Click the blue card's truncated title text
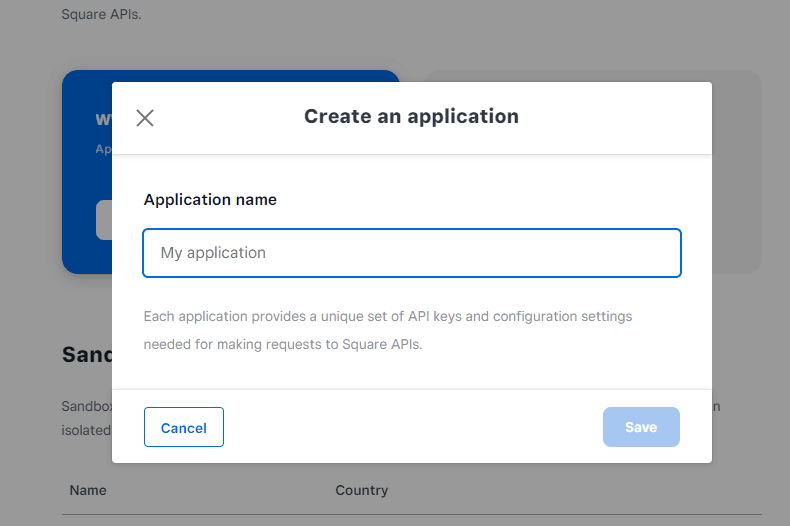Image resolution: width=790 pixels, height=526 pixels. (x=103, y=119)
